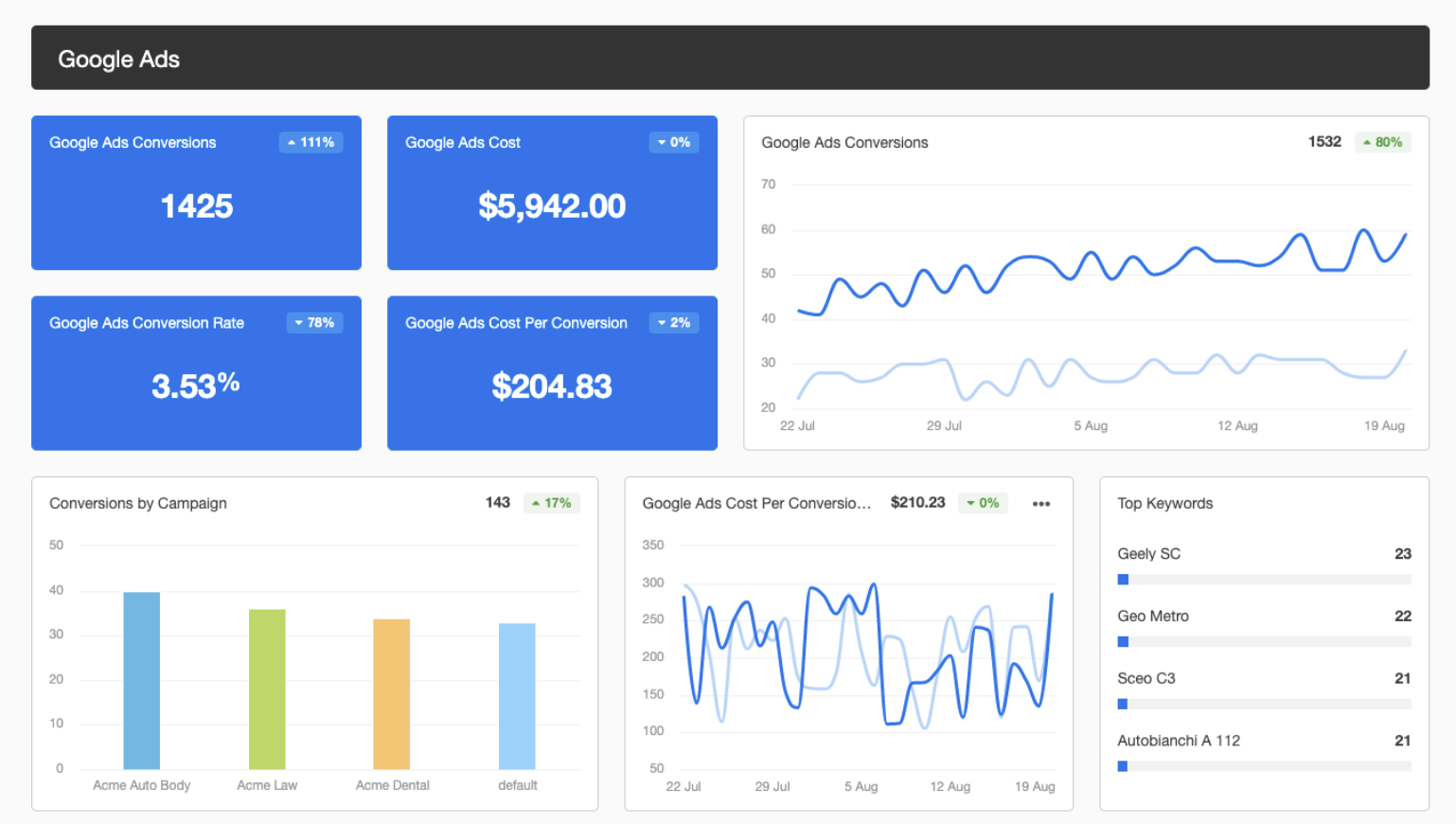This screenshot has width=1456, height=824.
Task: Click the $210.23 value on Cost Per Conversion chart
Action: point(917,503)
